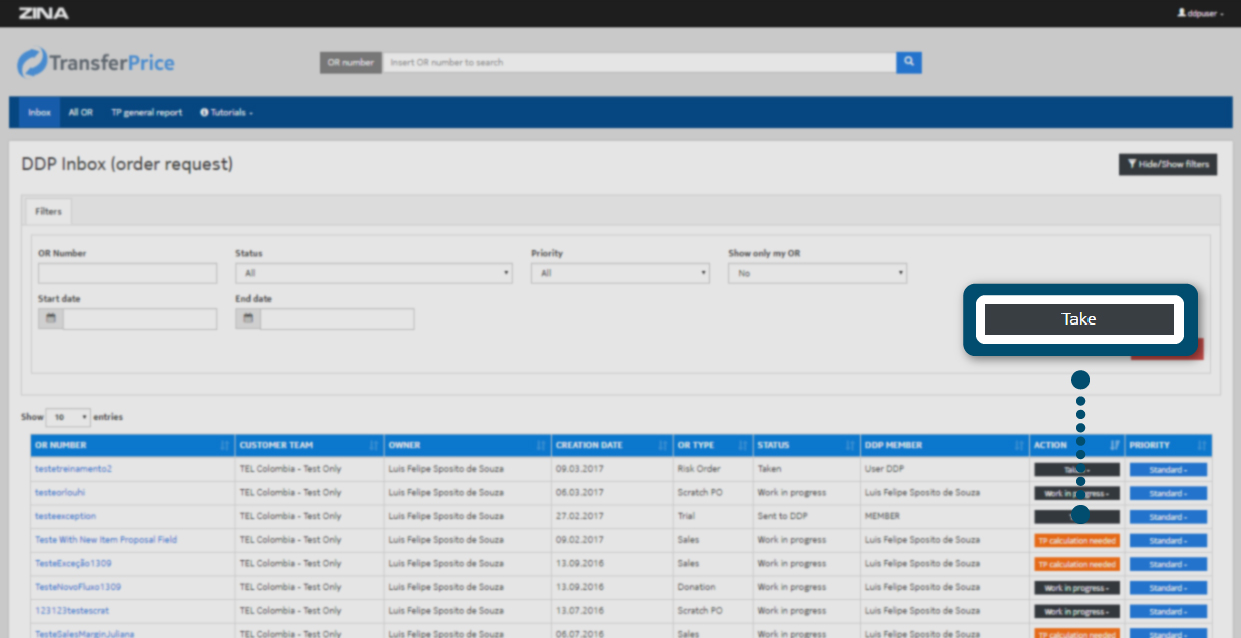Change the entries-per-page selector
This screenshot has height=638, width=1241.
tap(68, 416)
